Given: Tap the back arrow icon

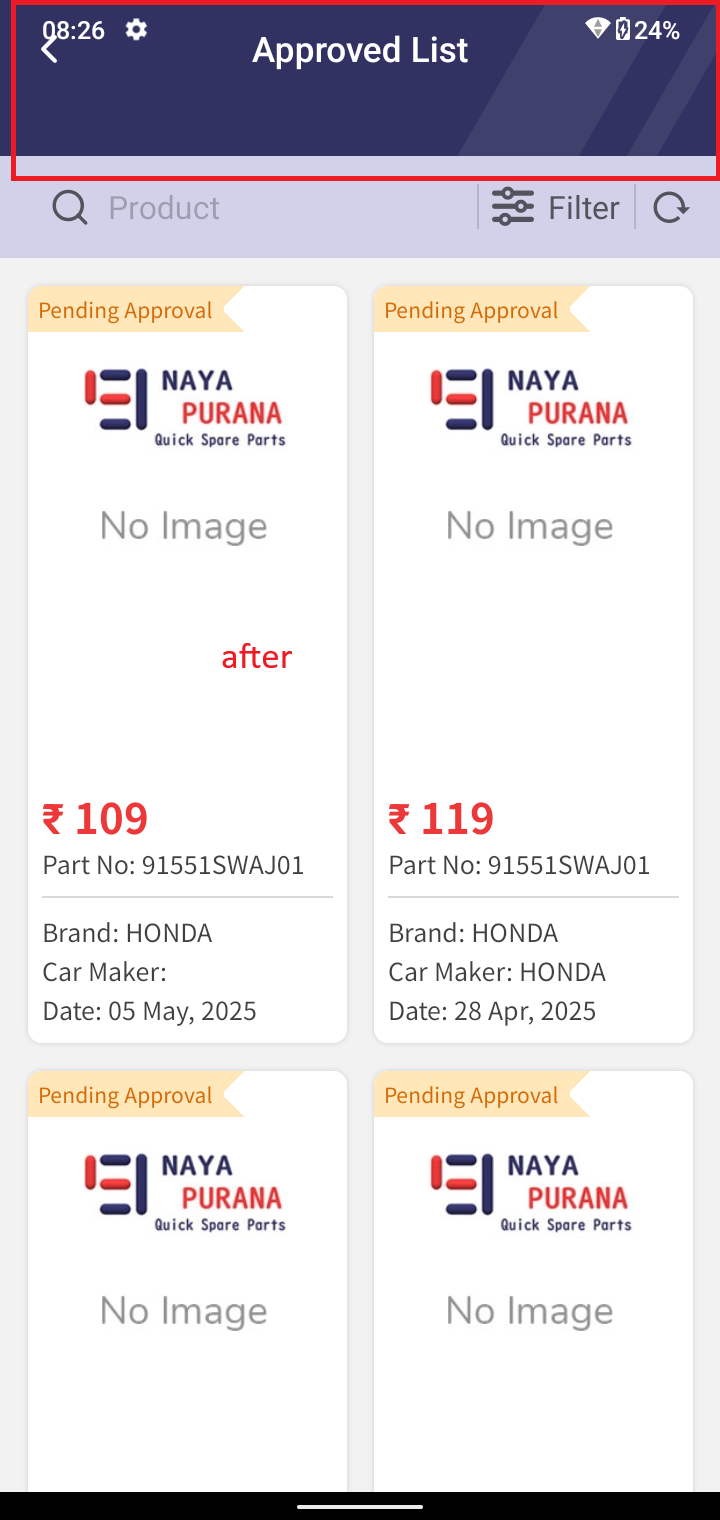Looking at the screenshot, I should pyautogui.click(x=49, y=49).
